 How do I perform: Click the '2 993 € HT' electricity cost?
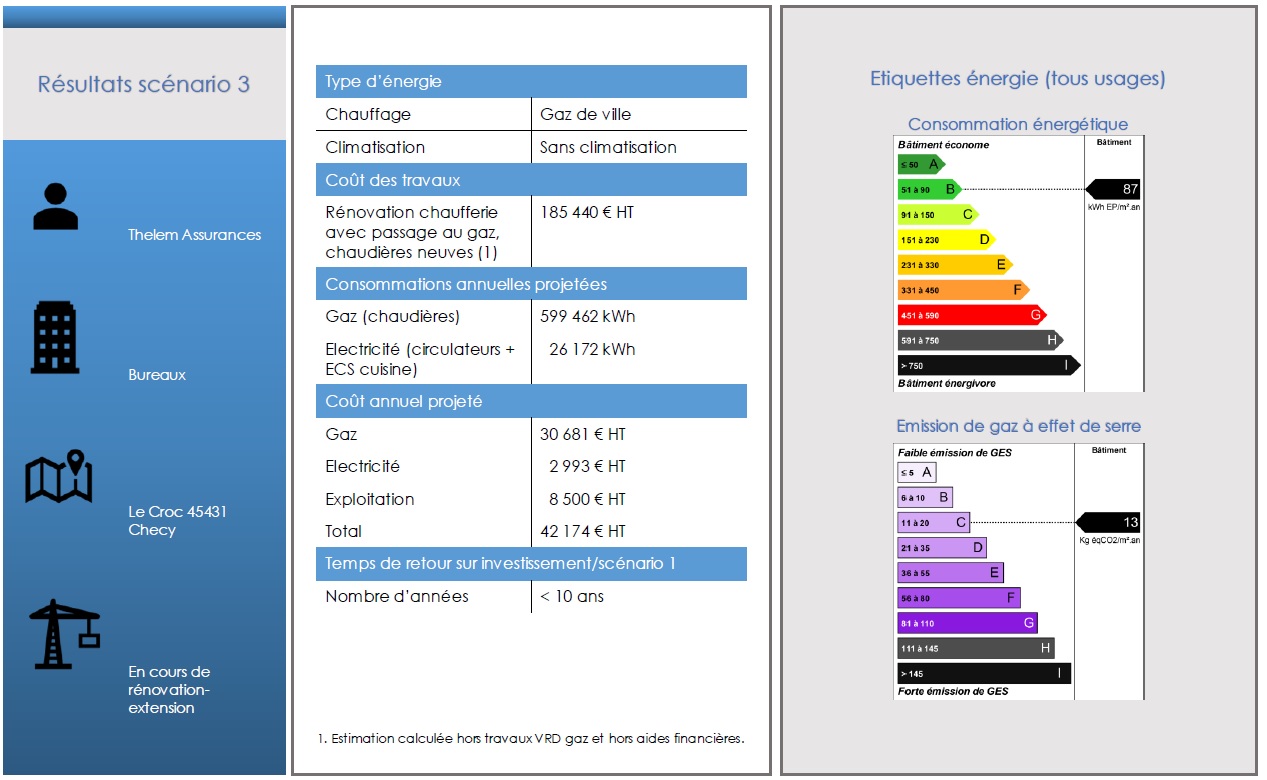coord(588,466)
